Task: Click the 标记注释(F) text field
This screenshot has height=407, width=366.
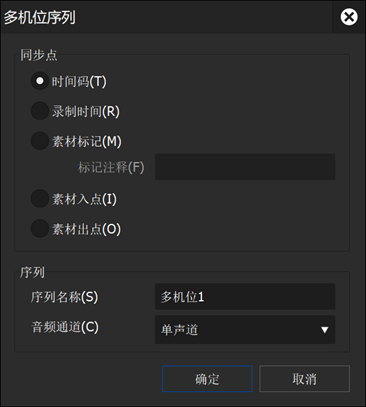Action: pyautogui.click(x=245, y=167)
